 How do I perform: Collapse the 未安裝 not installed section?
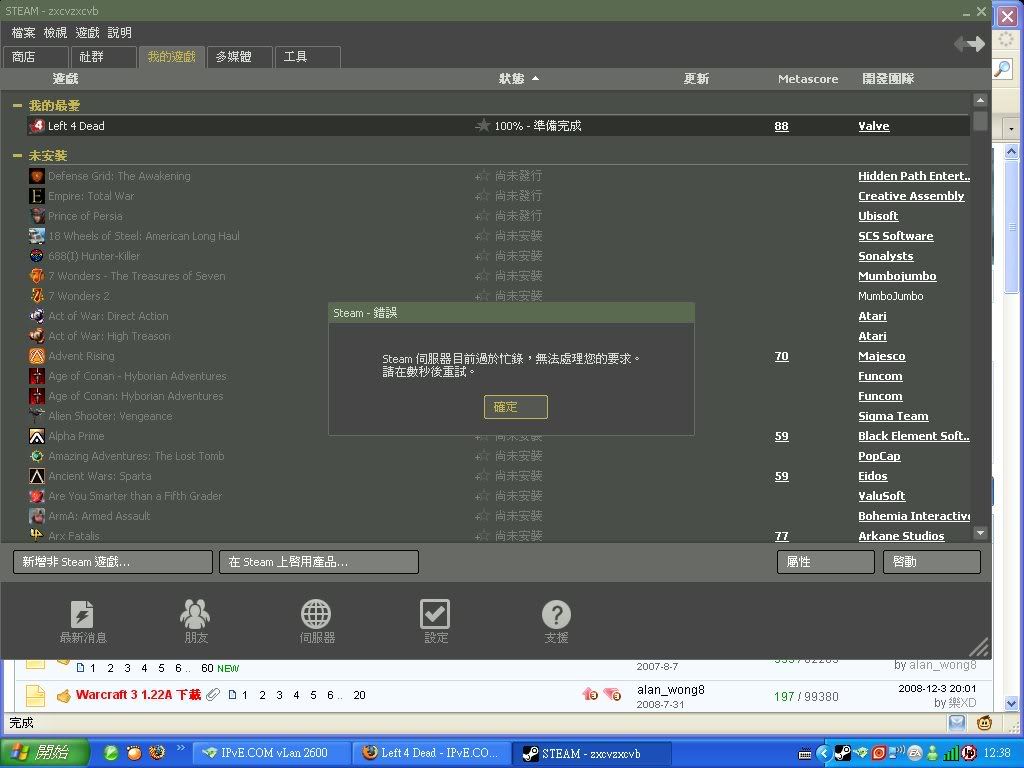point(18,156)
